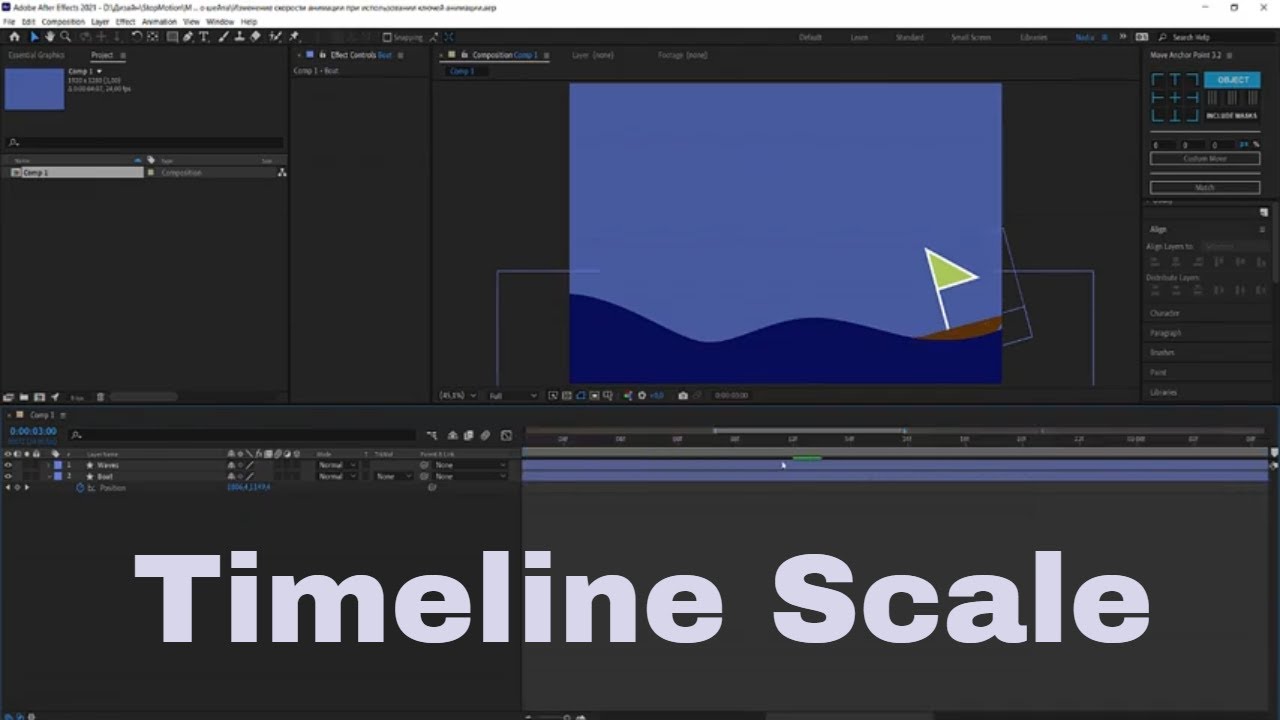Image resolution: width=1280 pixels, height=720 pixels.
Task: Select the Eraser tool
Action: [x=255, y=37]
